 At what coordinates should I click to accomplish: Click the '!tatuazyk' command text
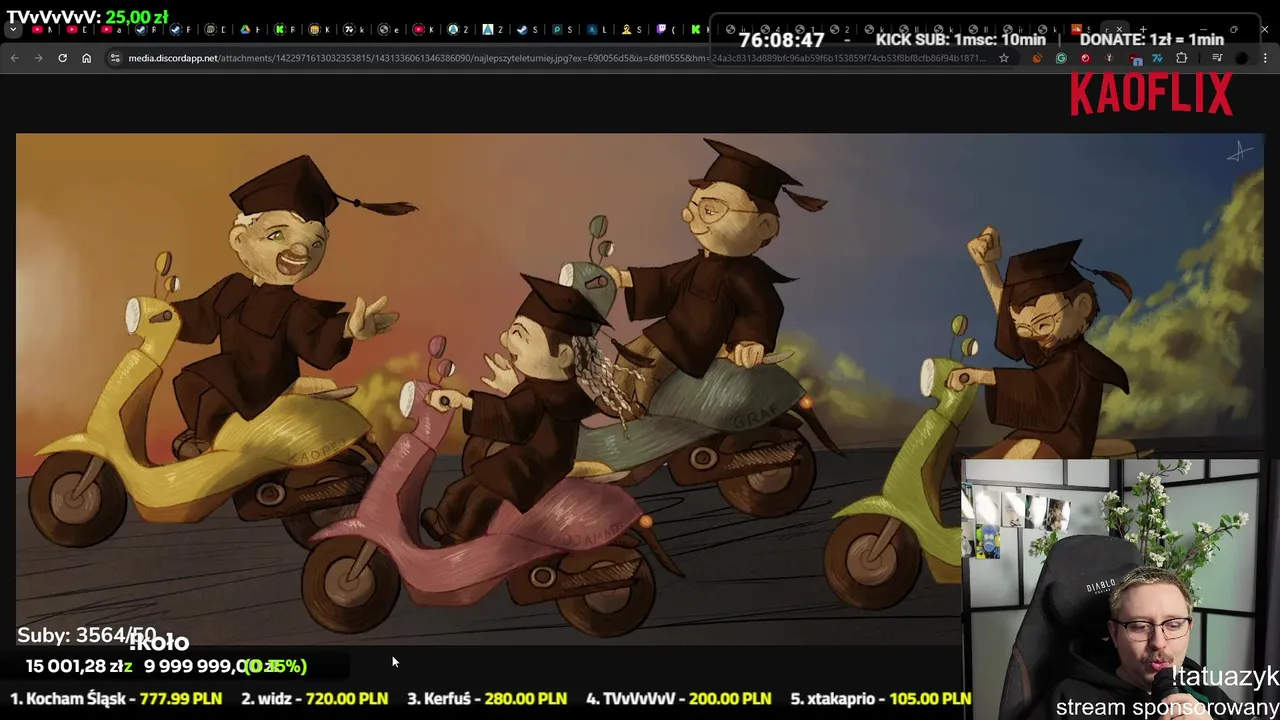click(x=1225, y=677)
